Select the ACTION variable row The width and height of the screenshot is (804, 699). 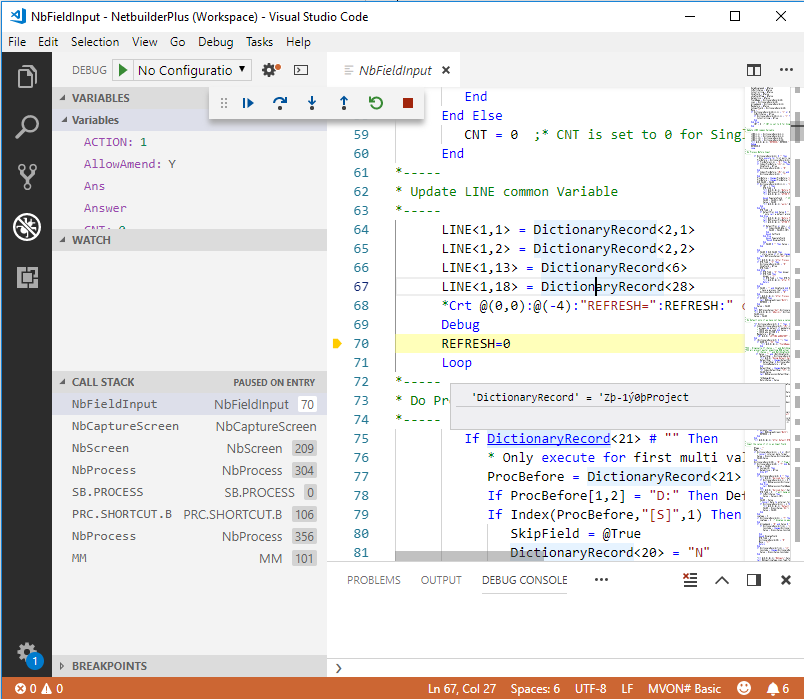click(190, 142)
